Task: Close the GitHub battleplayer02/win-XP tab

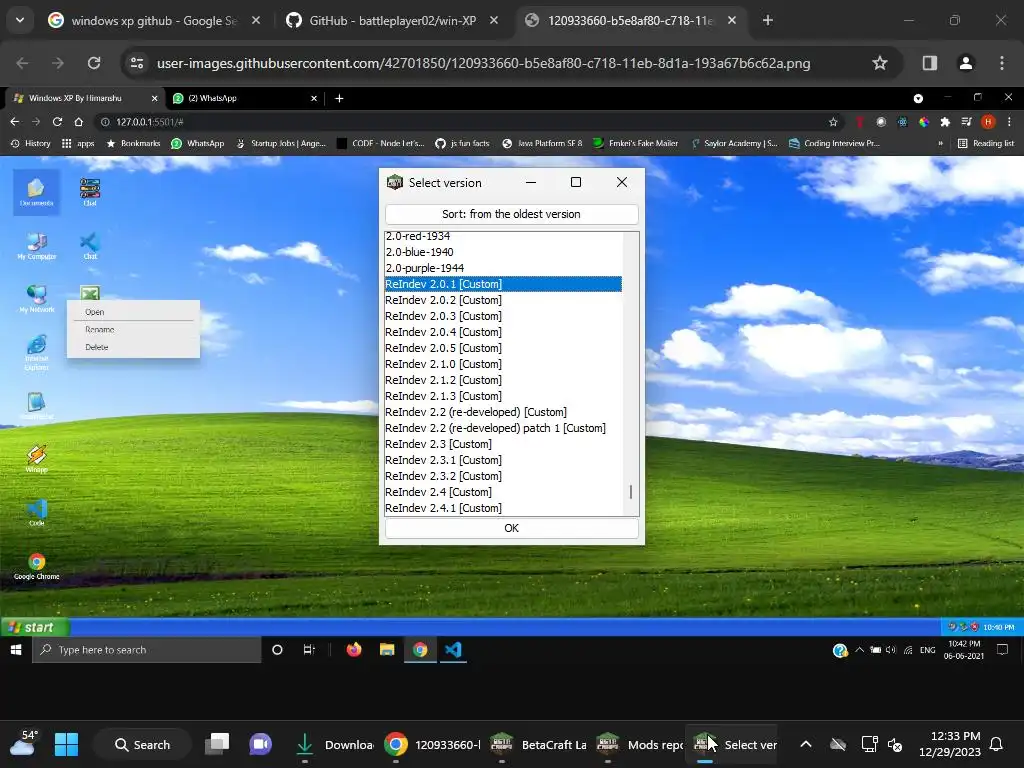Action: coord(494,20)
